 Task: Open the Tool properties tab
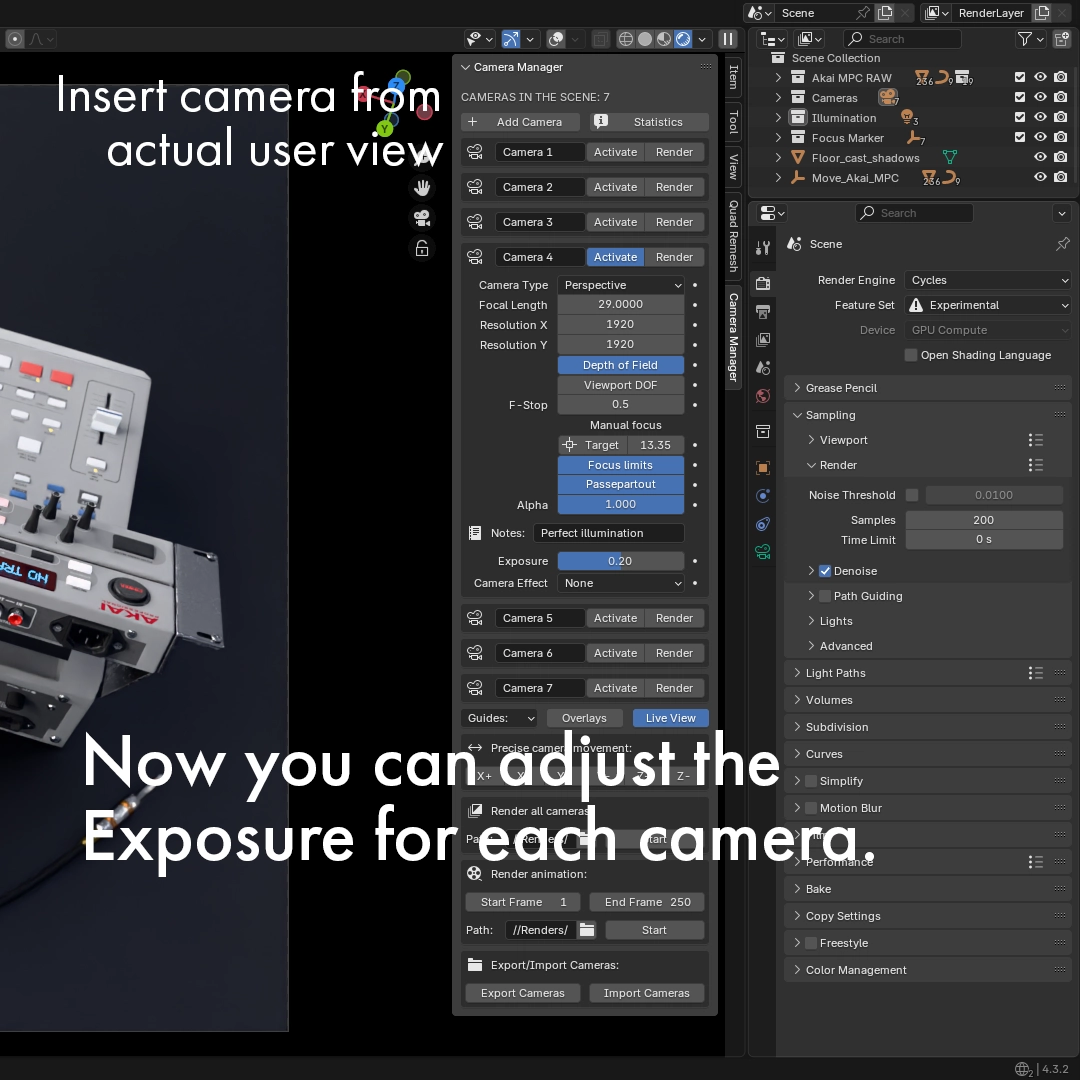(x=762, y=248)
